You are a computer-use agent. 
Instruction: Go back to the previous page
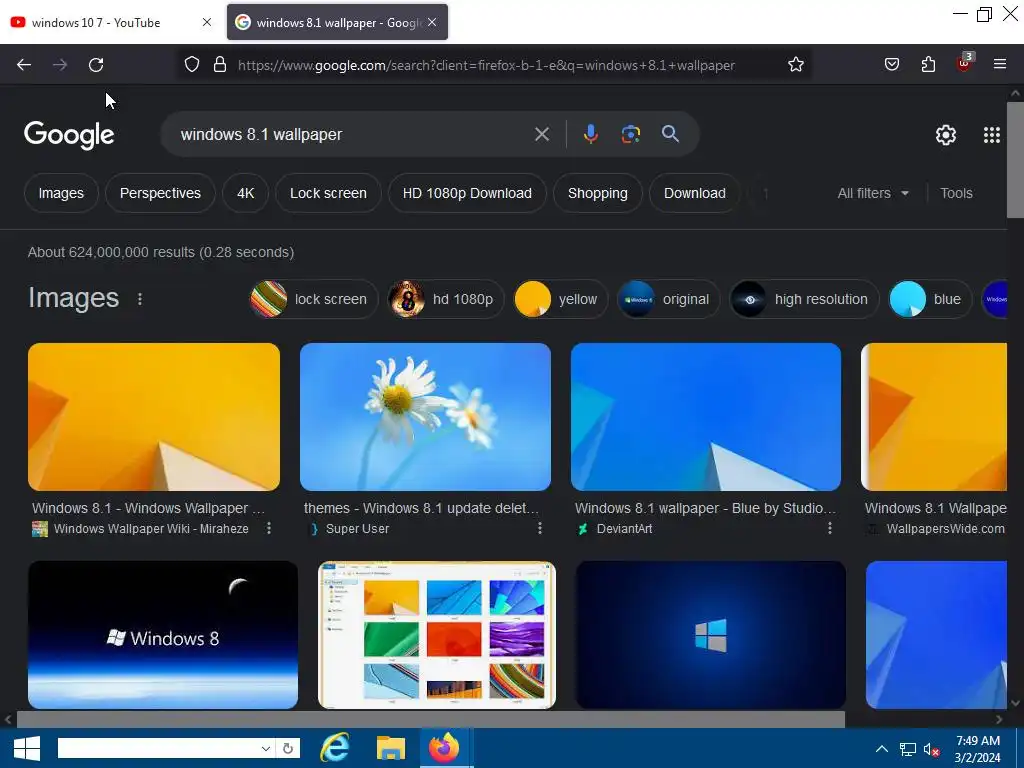[24, 65]
